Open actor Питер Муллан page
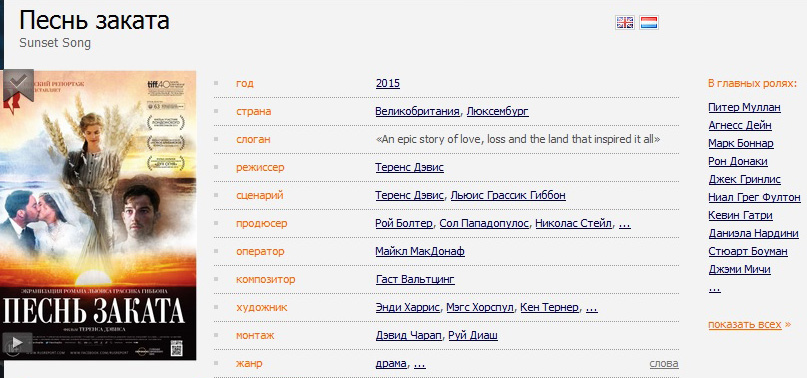 (x=744, y=108)
